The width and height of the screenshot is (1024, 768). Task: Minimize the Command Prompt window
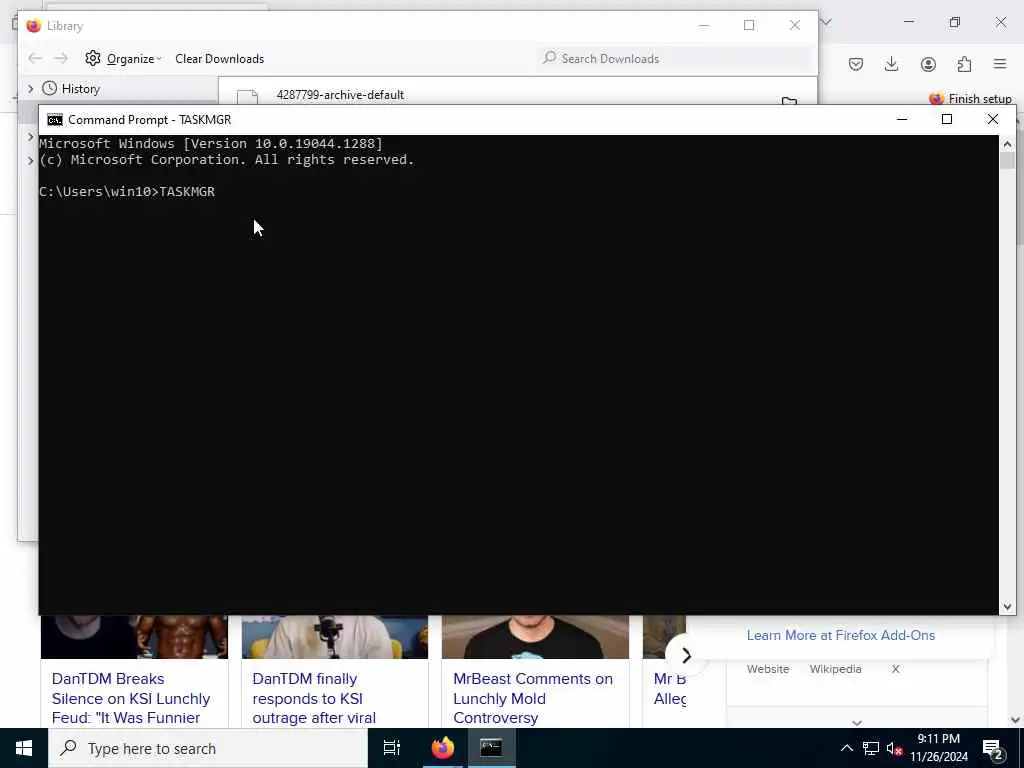[x=902, y=120]
